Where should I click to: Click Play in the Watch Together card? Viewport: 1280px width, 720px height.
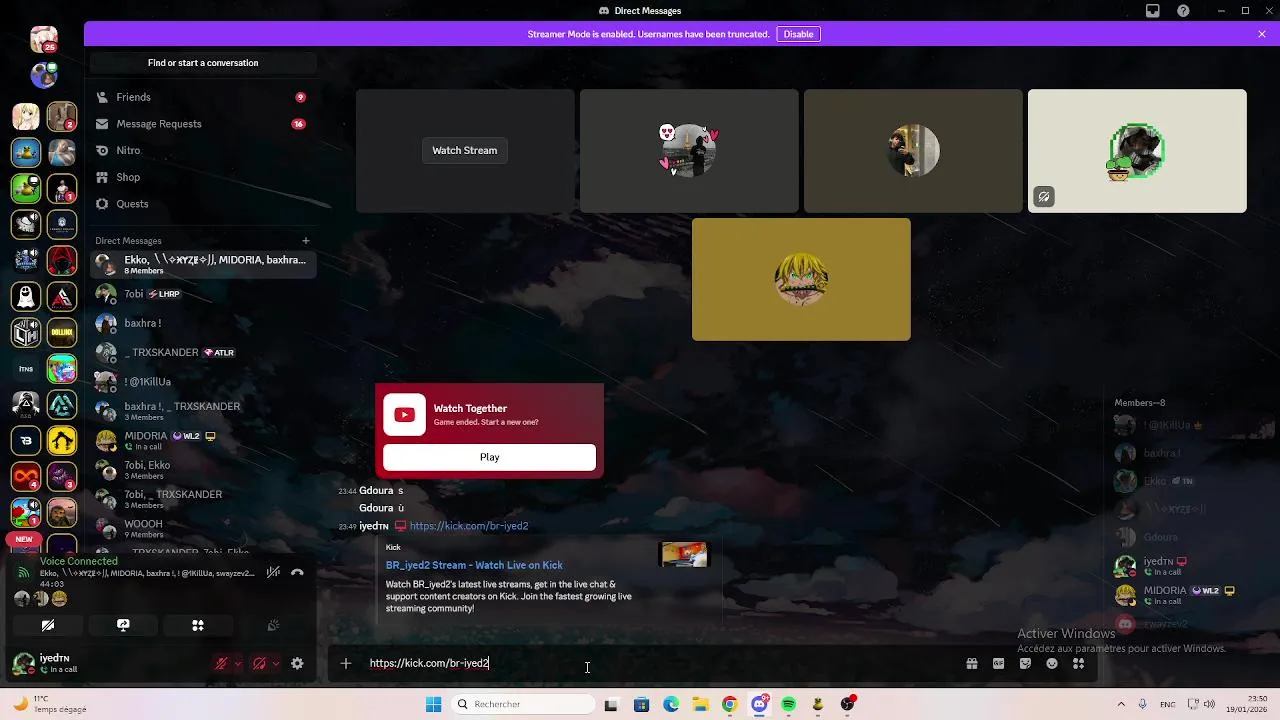coord(489,457)
